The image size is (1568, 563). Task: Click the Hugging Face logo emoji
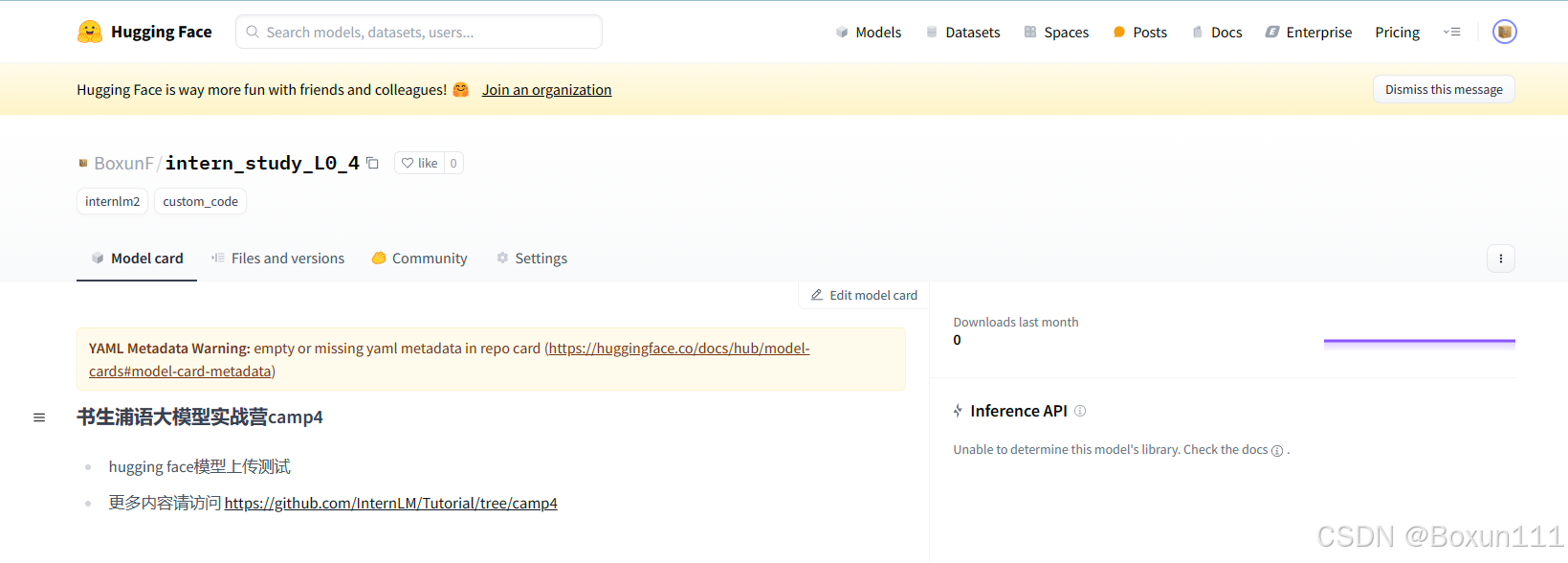coord(90,32)
